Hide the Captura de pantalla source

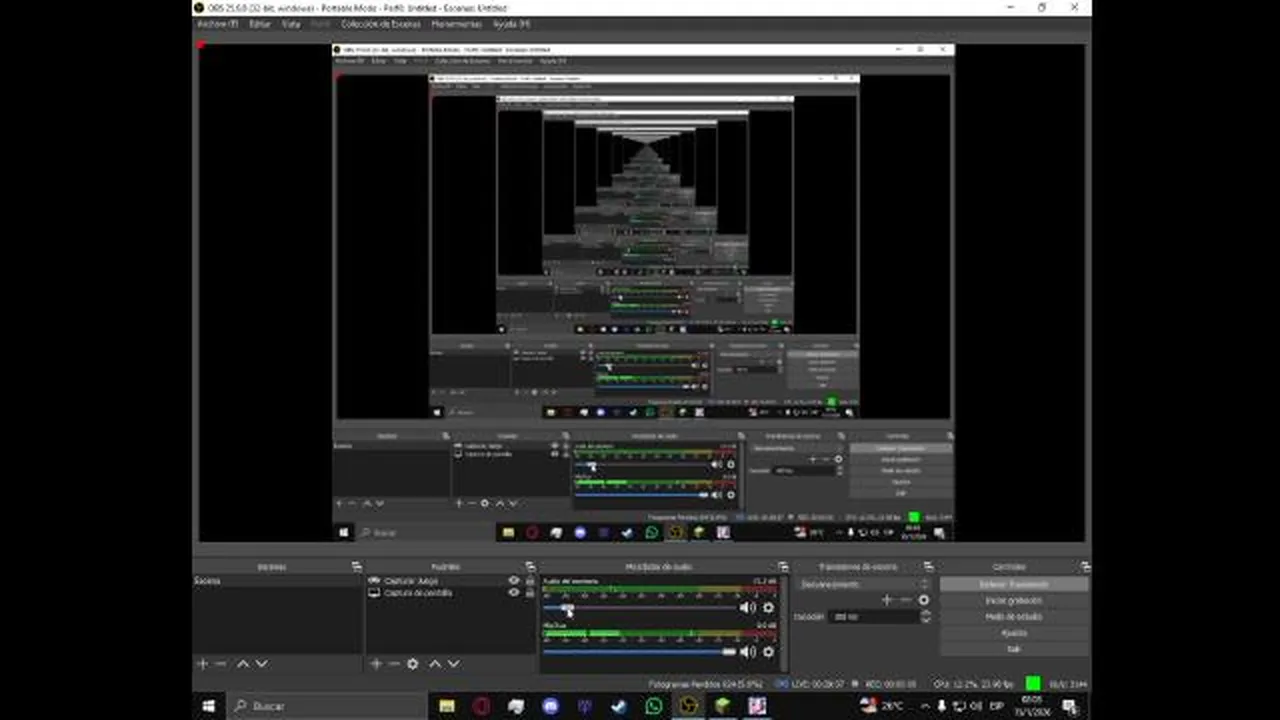click(x=514, y=592)
